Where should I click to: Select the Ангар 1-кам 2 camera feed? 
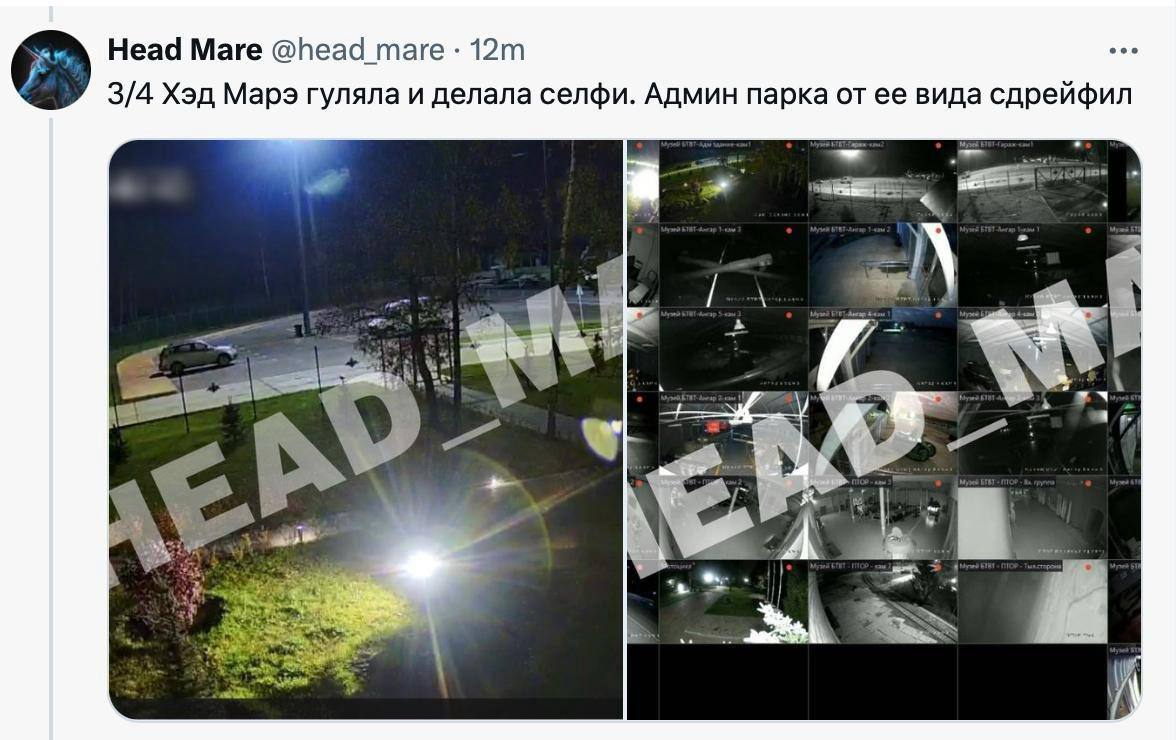click(883, 265)
